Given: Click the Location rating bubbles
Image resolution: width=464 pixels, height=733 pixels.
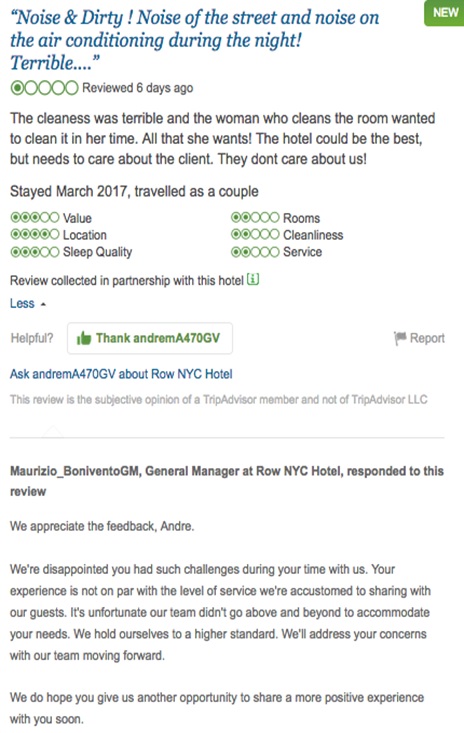Looking at the screenshot, I should 35,235.
